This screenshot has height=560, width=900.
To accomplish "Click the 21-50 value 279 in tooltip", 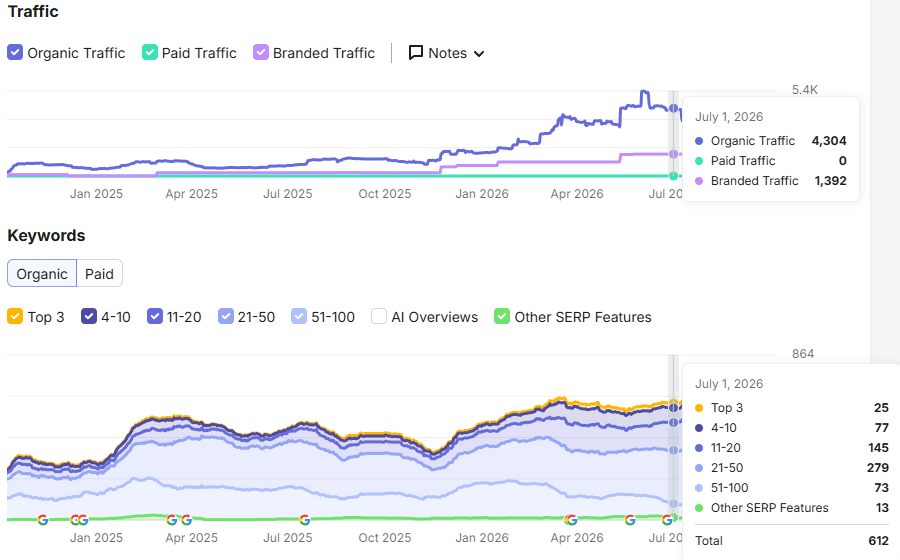I will (878, 468).
